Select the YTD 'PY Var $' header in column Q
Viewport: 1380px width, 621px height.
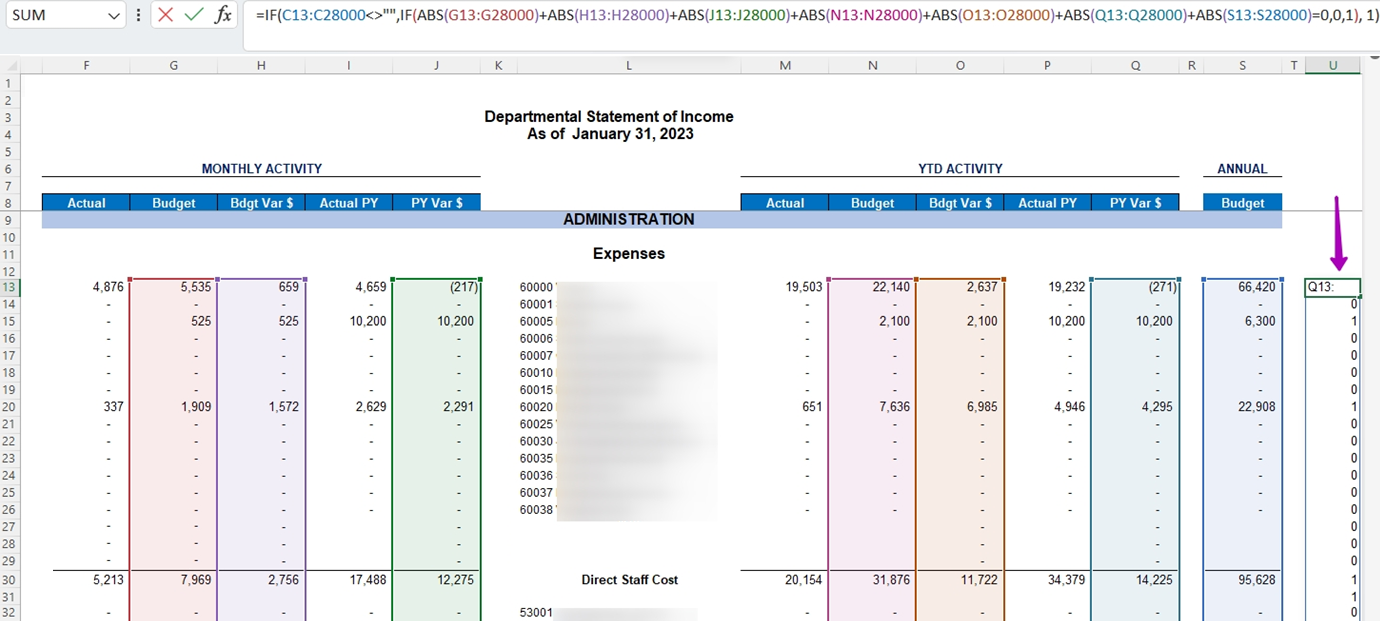tap(1135, 203)
